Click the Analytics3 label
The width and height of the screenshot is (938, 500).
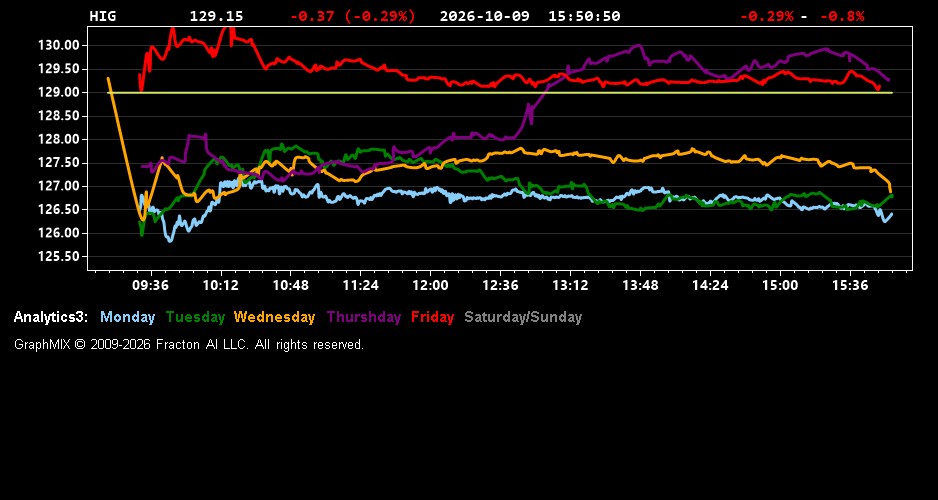click(x=51, y=317)
